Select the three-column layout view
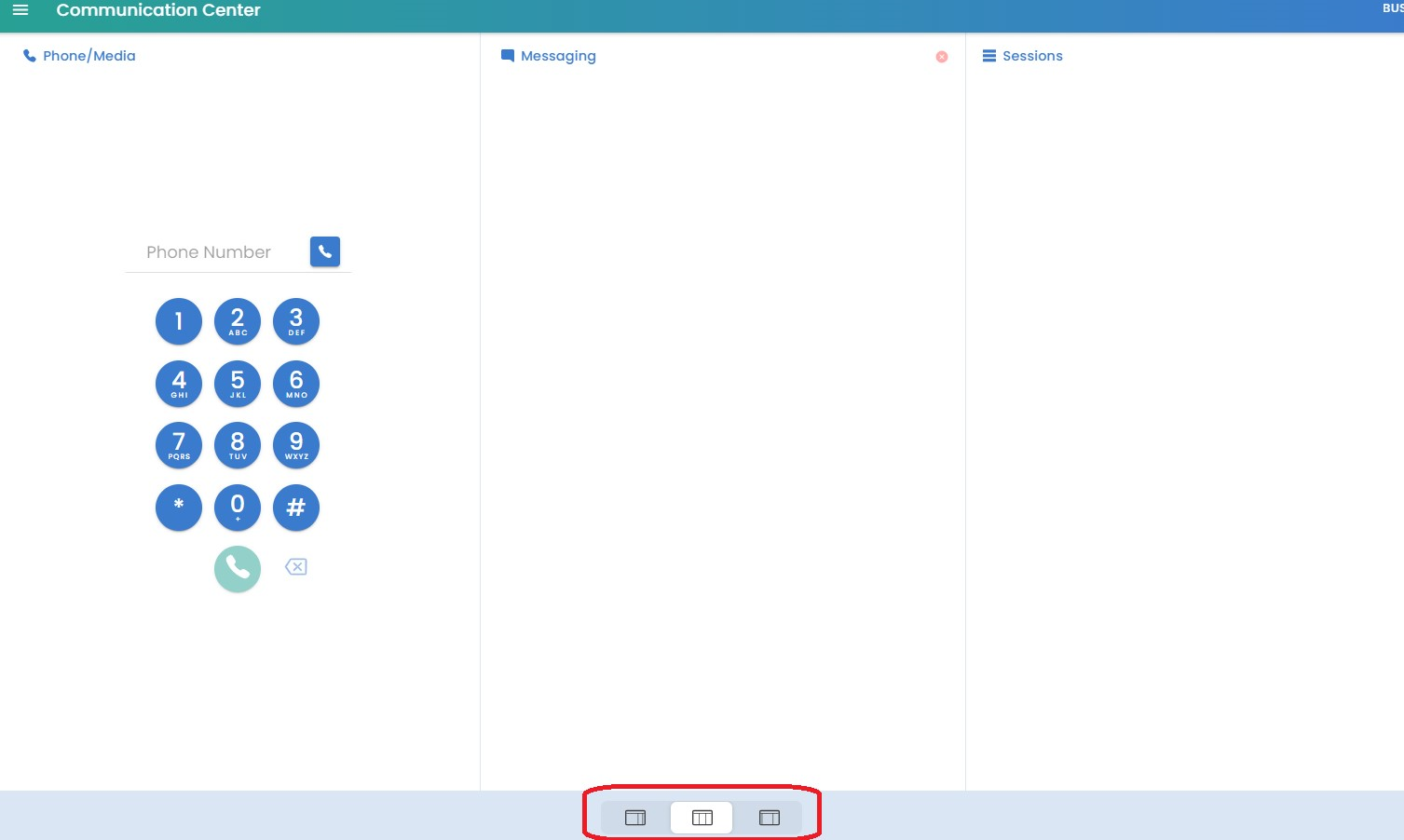 702,818
